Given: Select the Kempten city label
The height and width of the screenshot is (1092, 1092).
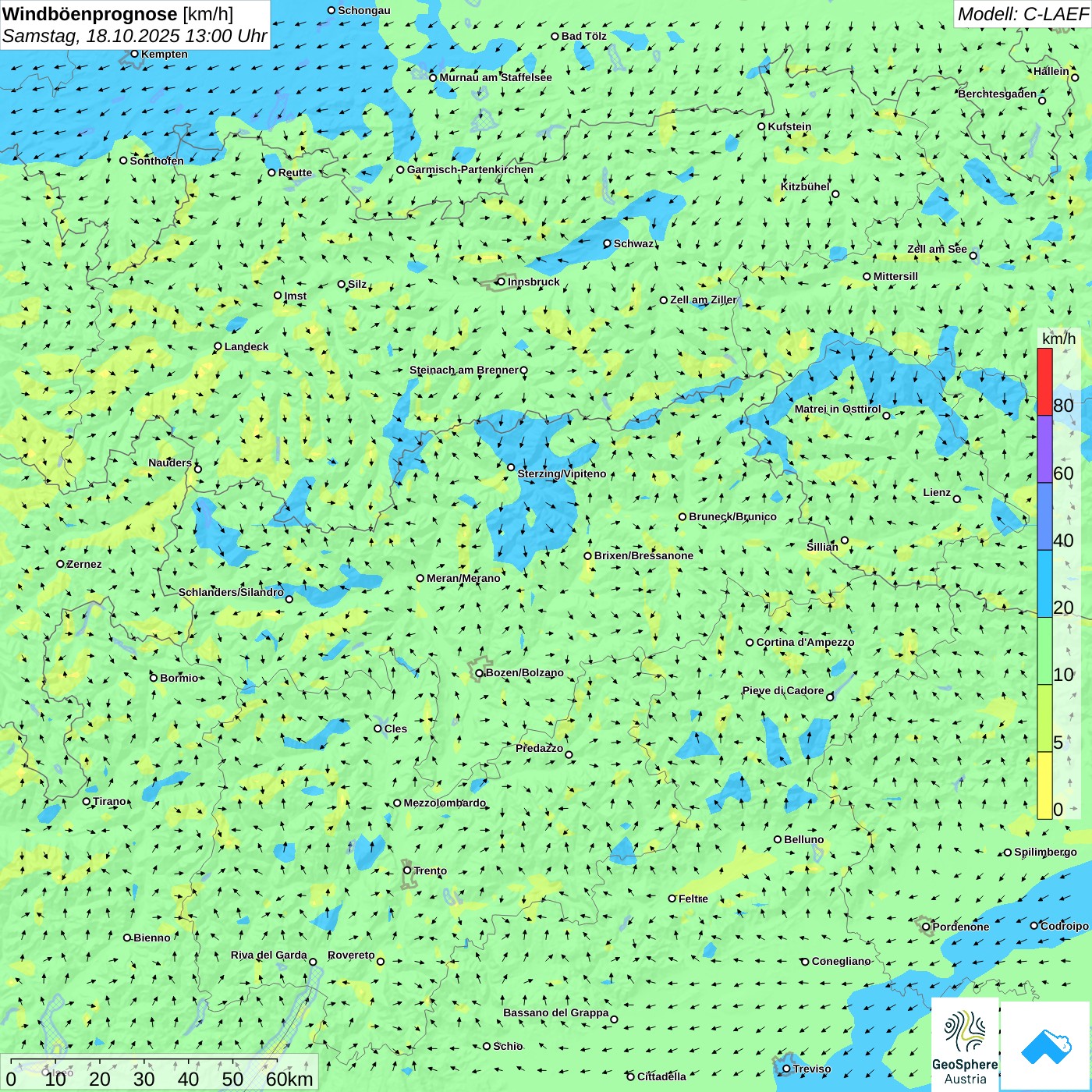Looking at the screenshot, I should tap(165, 54).
